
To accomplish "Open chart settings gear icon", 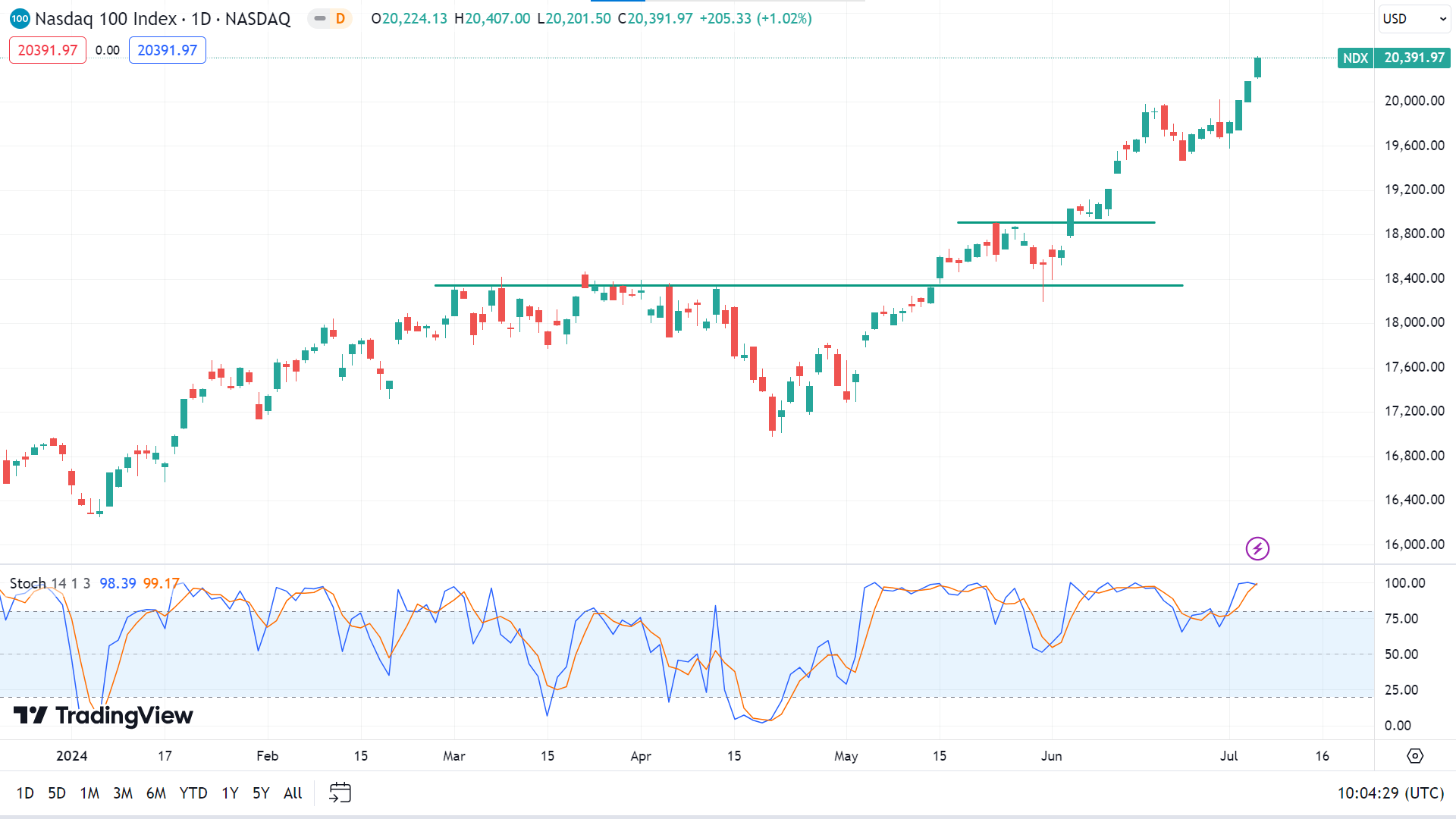I will [1415, 756].
